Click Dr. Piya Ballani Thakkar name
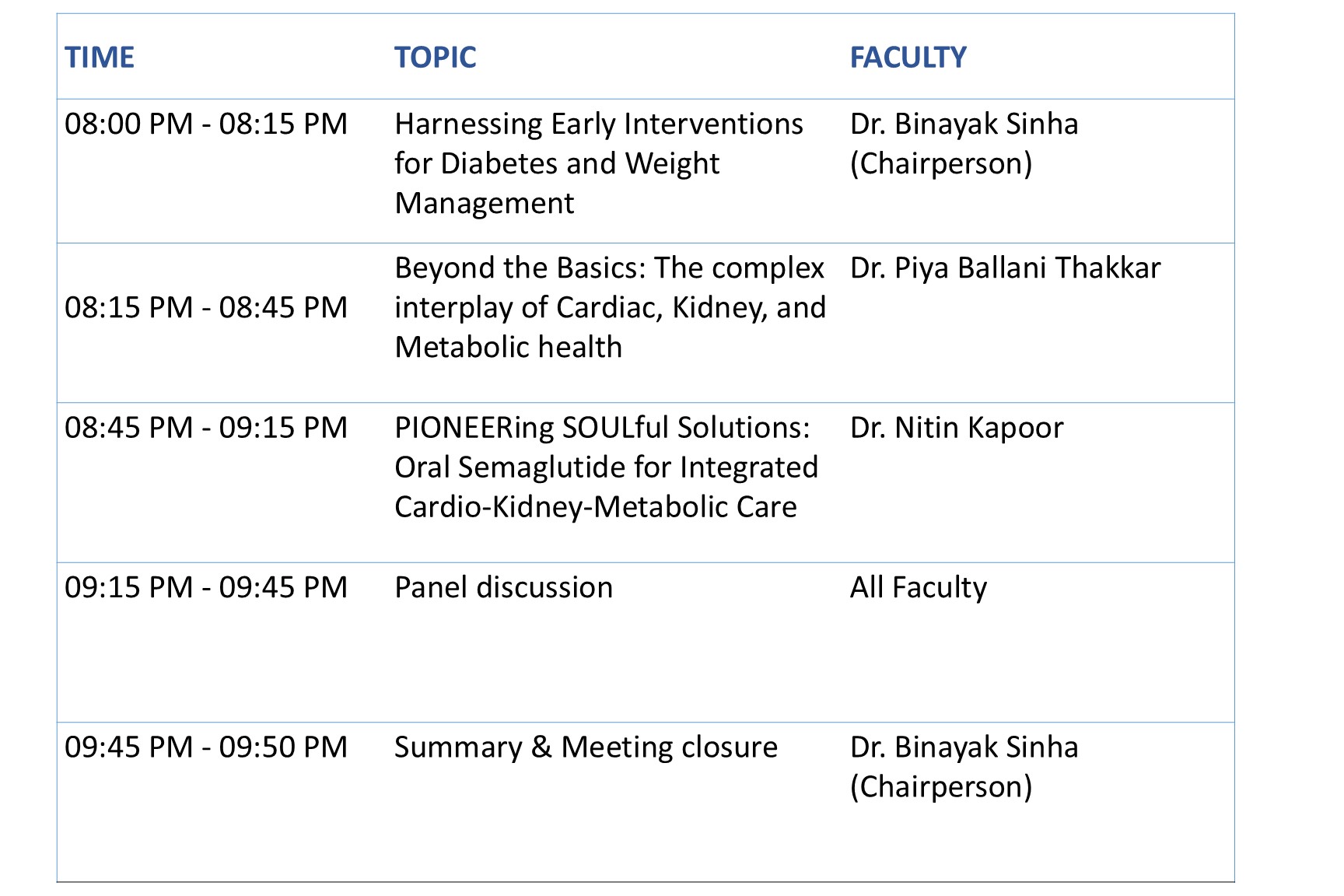Viewport: 1344px width, 896px height. coord(1005,268)
